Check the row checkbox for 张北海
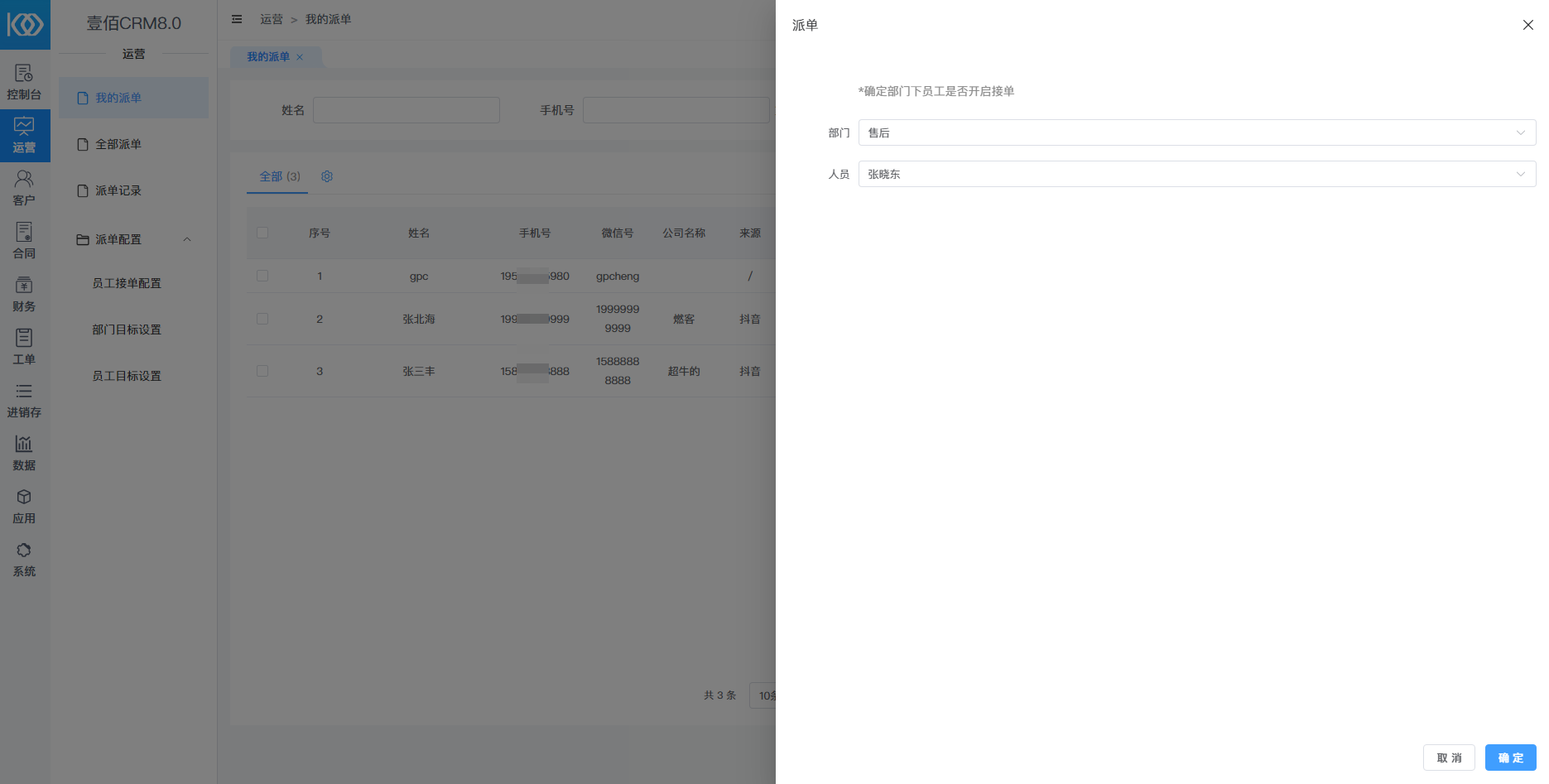The height and width of the screenshot is (784, 1549). pos(262,319)
